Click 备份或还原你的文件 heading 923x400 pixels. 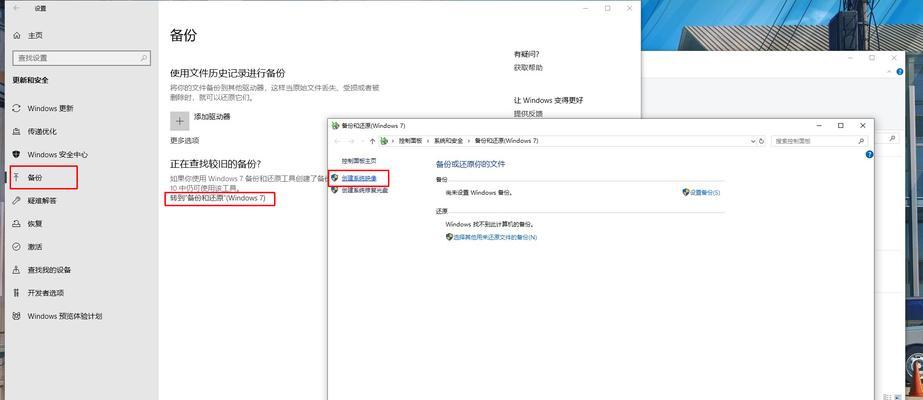pos(470,164)
